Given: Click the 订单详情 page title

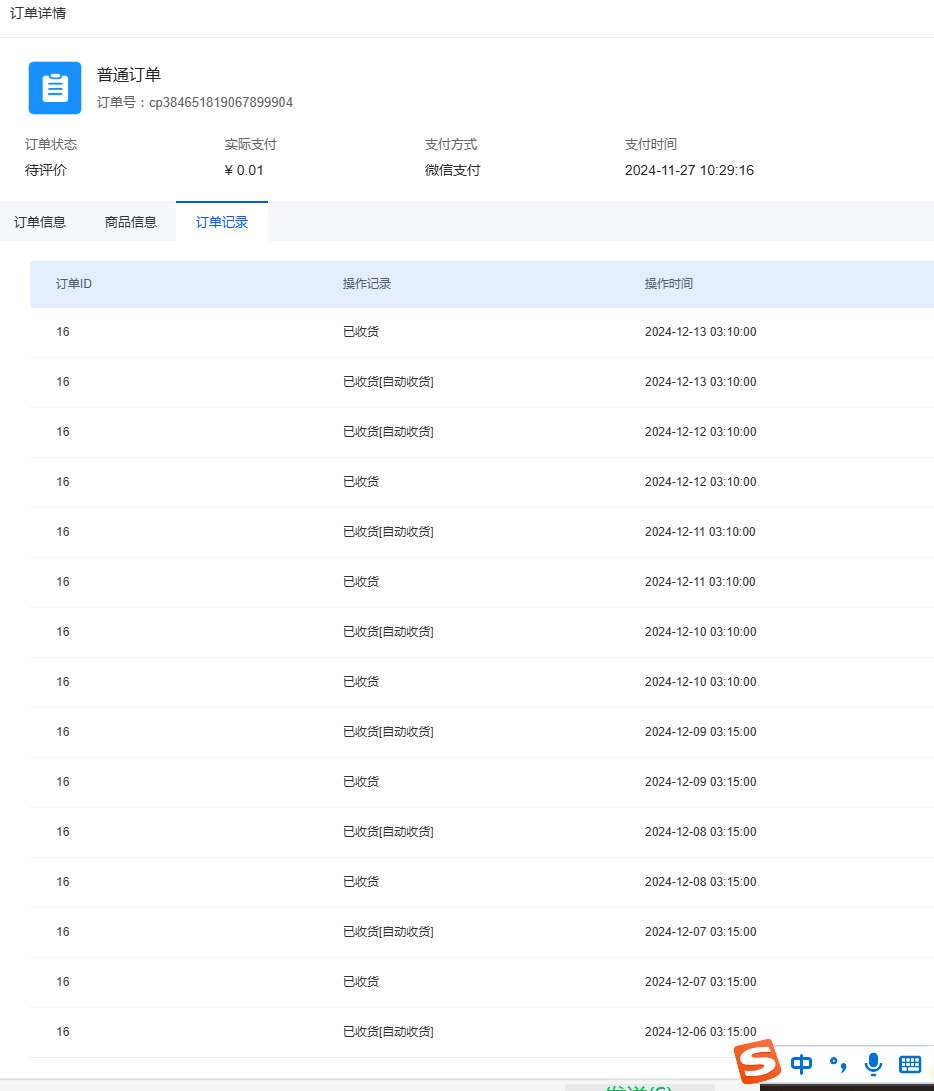Looking at the screenshot, I should 38,13.
